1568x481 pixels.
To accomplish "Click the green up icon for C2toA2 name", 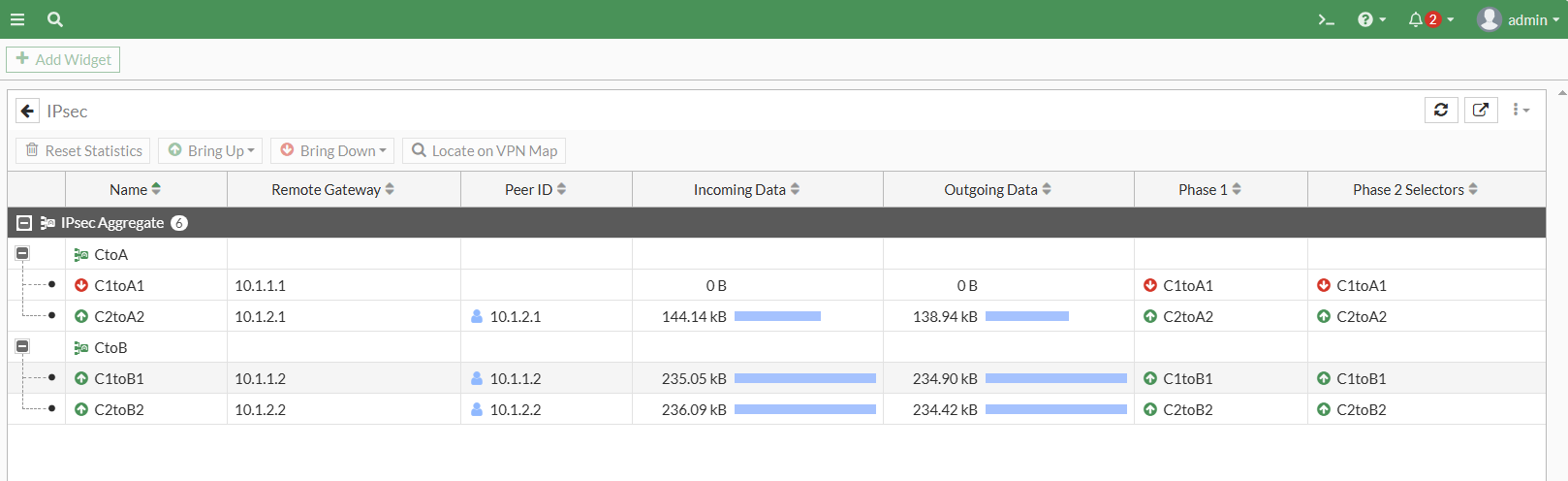I will tap(81, 316).
